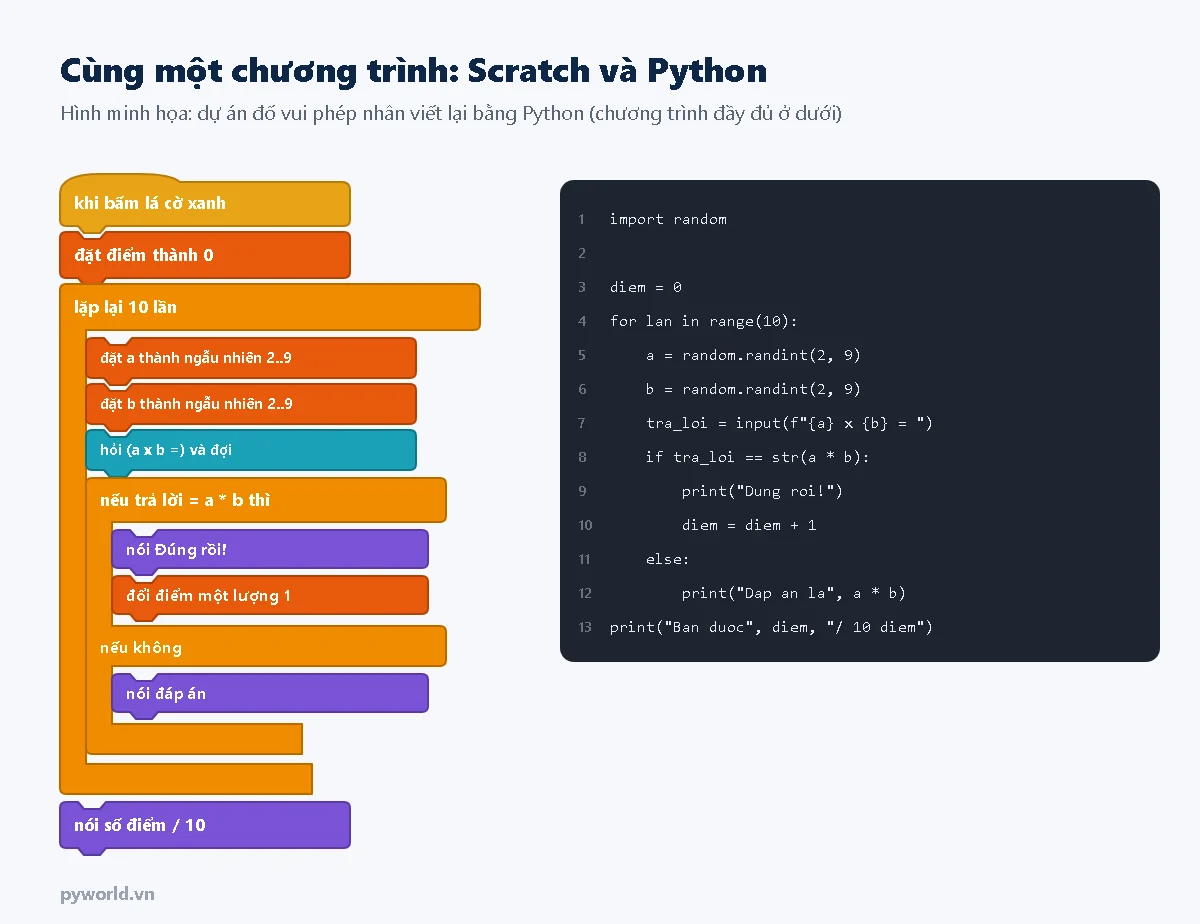Click the print("Ban duoc", diem, ...) line
The image size is (1200, 924).
[x=771, y=627]
